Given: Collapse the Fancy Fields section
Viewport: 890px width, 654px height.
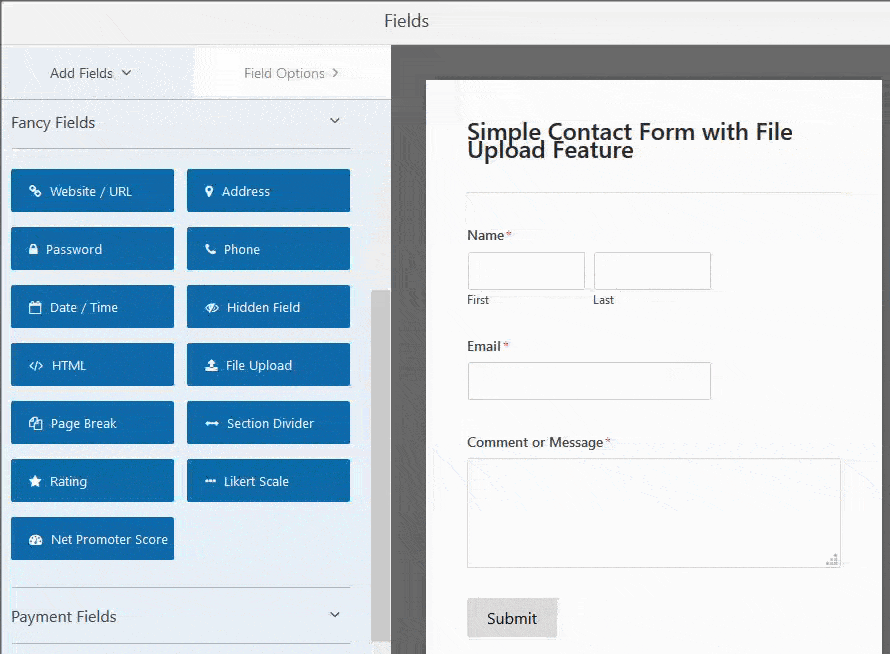Looking at the screenshot, I should pos(334,118).
